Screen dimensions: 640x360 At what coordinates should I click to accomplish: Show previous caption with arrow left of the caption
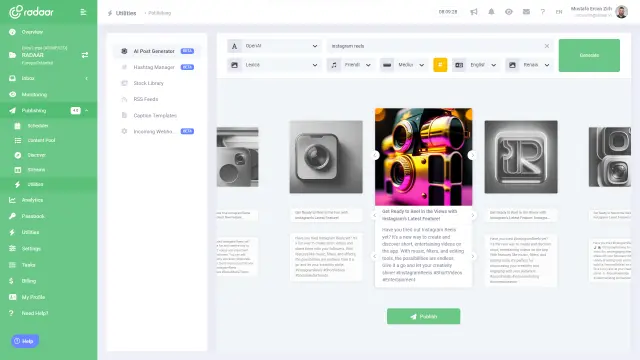pos(375,256)
